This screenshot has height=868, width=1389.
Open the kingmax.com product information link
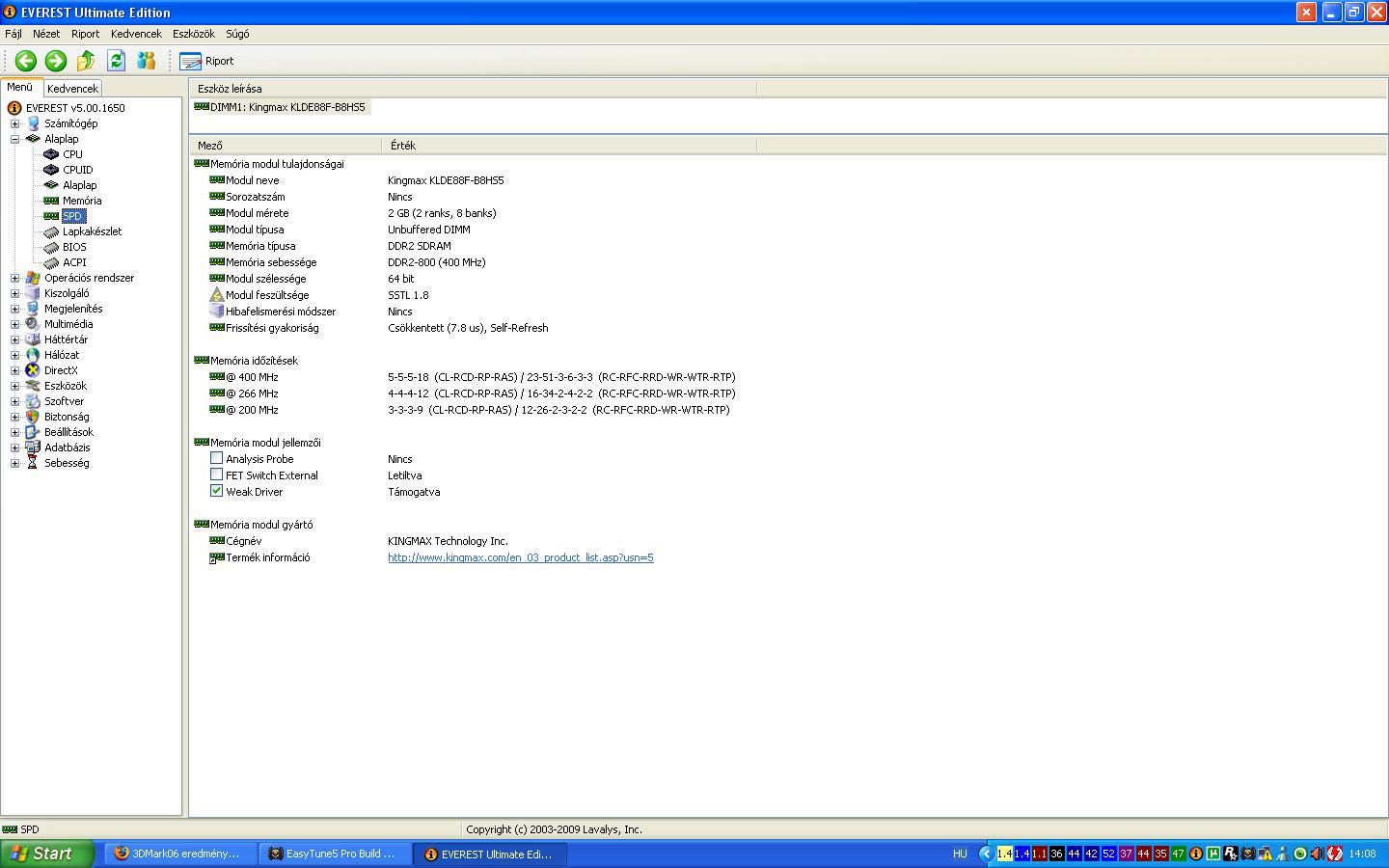521,557
